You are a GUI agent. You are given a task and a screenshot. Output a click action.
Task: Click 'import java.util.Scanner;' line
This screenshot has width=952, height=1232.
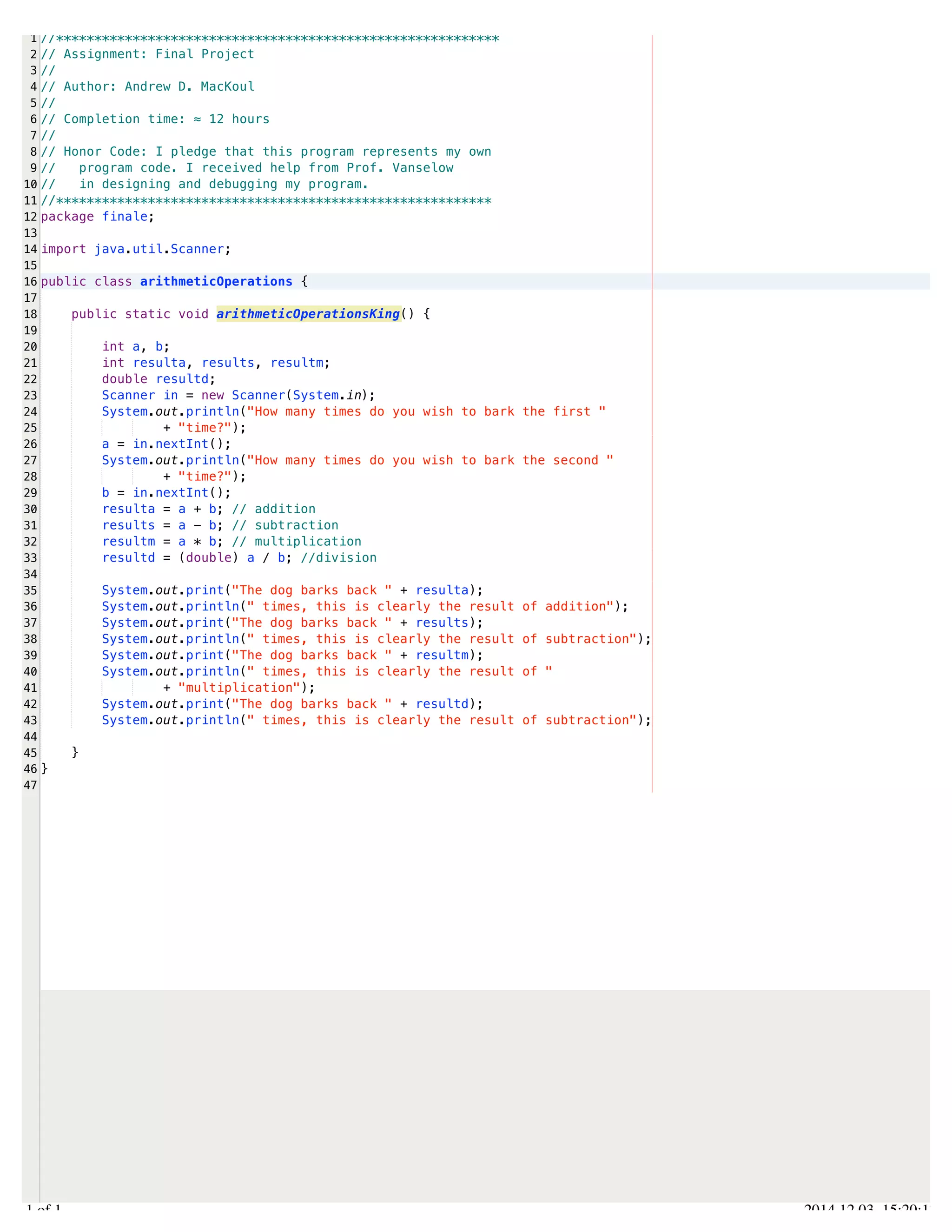point(136,249)
